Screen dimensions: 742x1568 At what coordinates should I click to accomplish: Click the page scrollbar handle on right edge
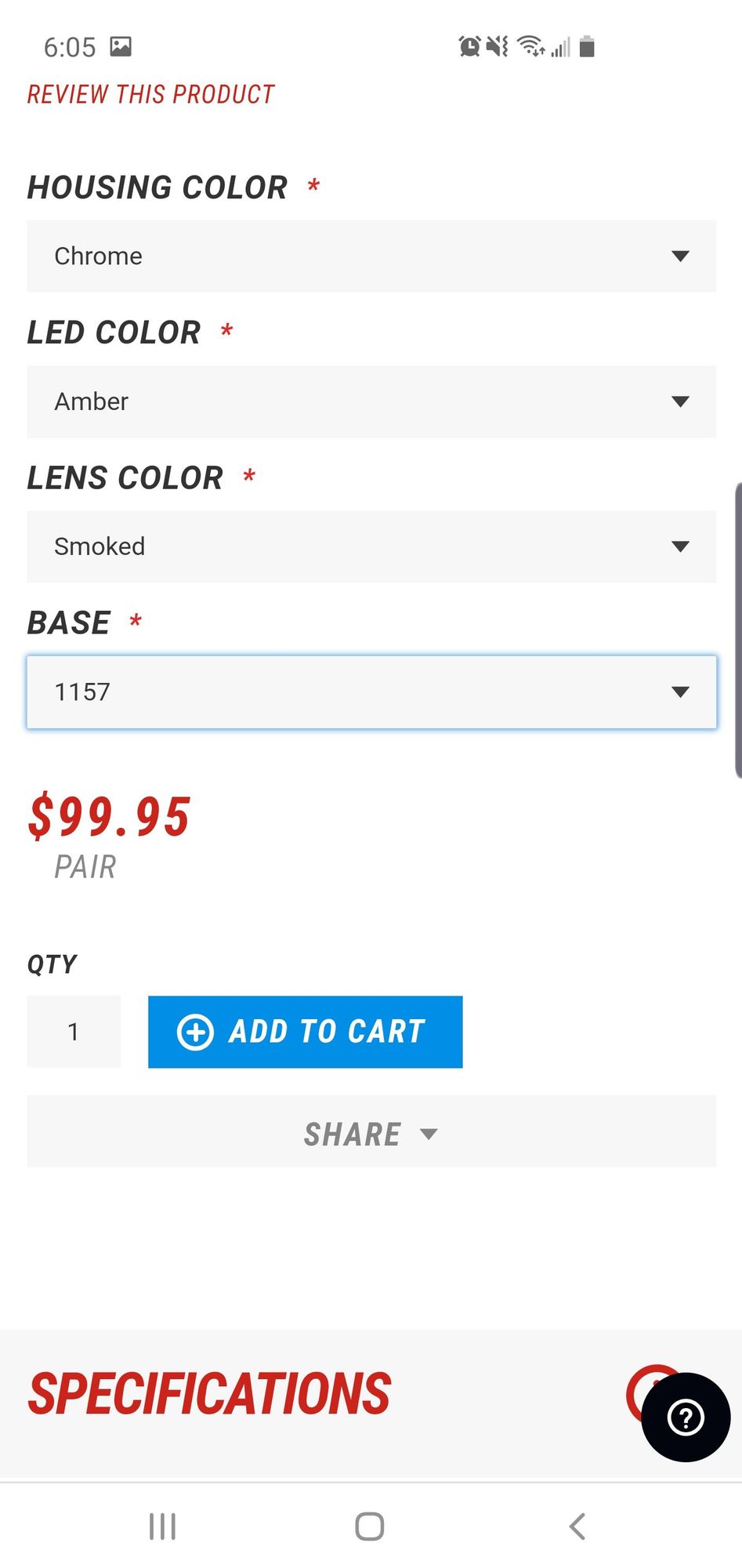(738, 631)
